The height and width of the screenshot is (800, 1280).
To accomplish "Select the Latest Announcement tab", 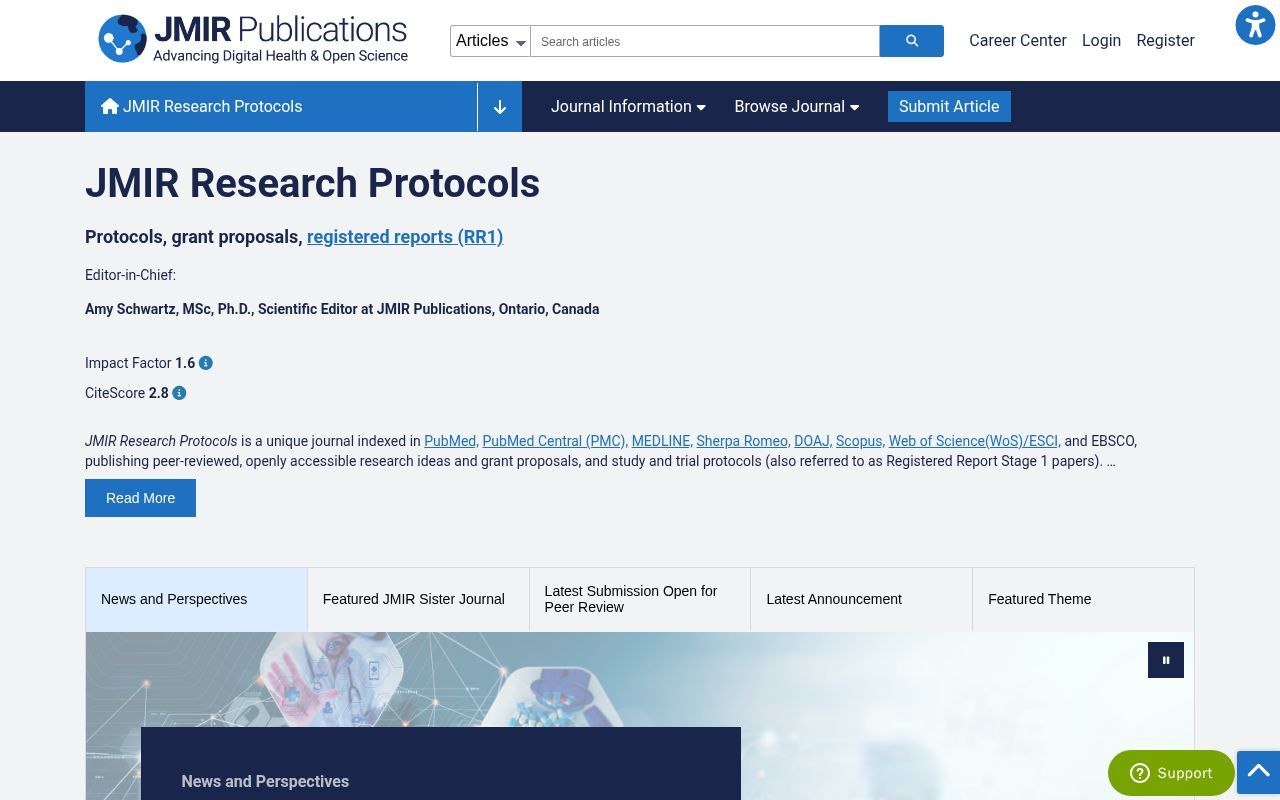I will tap(861, 600).
